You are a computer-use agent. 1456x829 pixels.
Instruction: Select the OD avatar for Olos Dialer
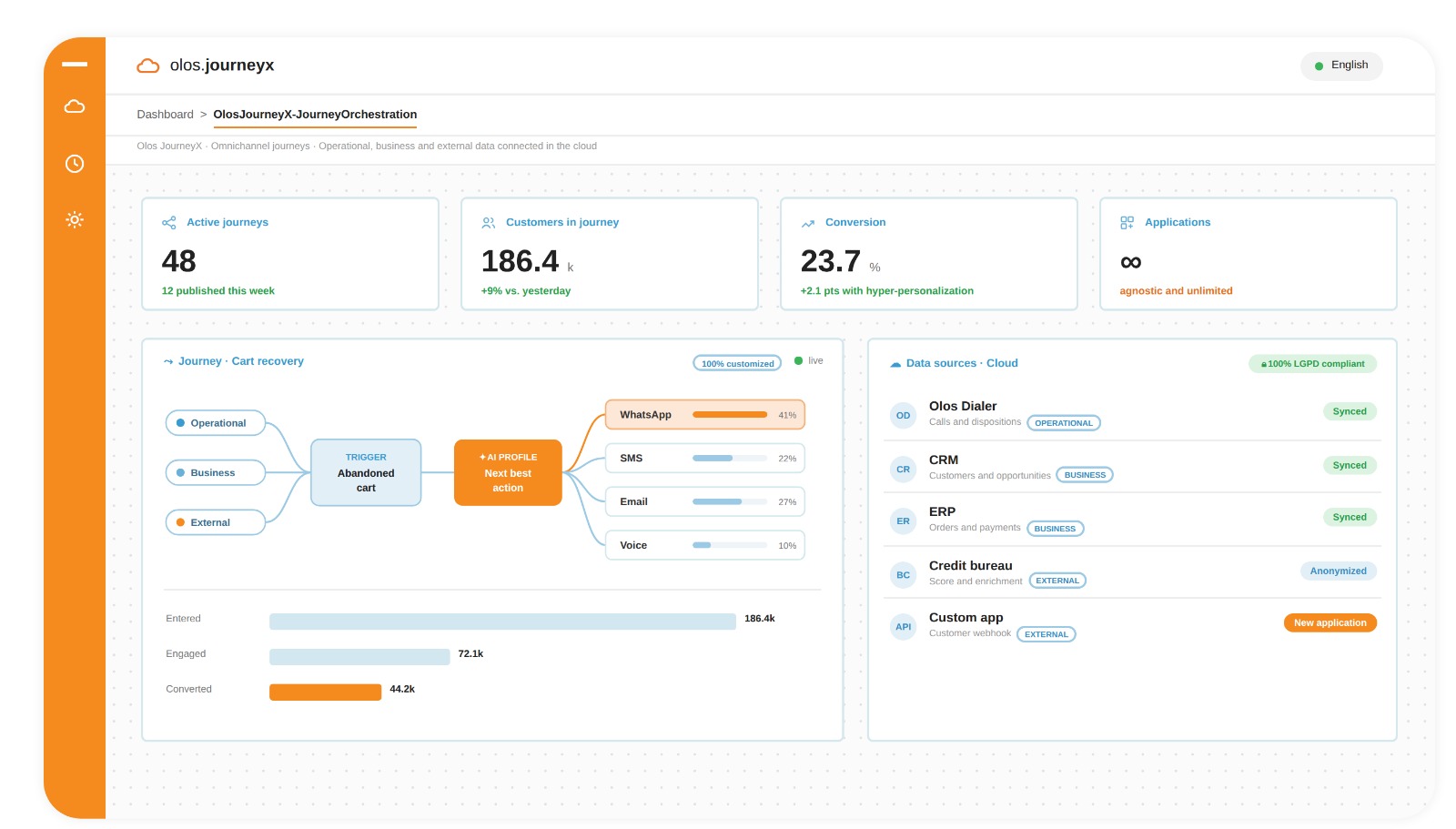click(x=903, y=416)
